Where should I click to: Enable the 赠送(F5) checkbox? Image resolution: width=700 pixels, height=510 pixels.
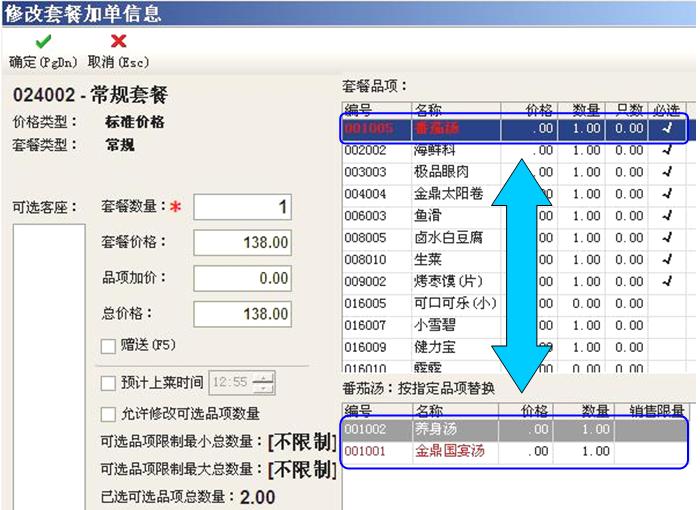[x=108, y=346]
